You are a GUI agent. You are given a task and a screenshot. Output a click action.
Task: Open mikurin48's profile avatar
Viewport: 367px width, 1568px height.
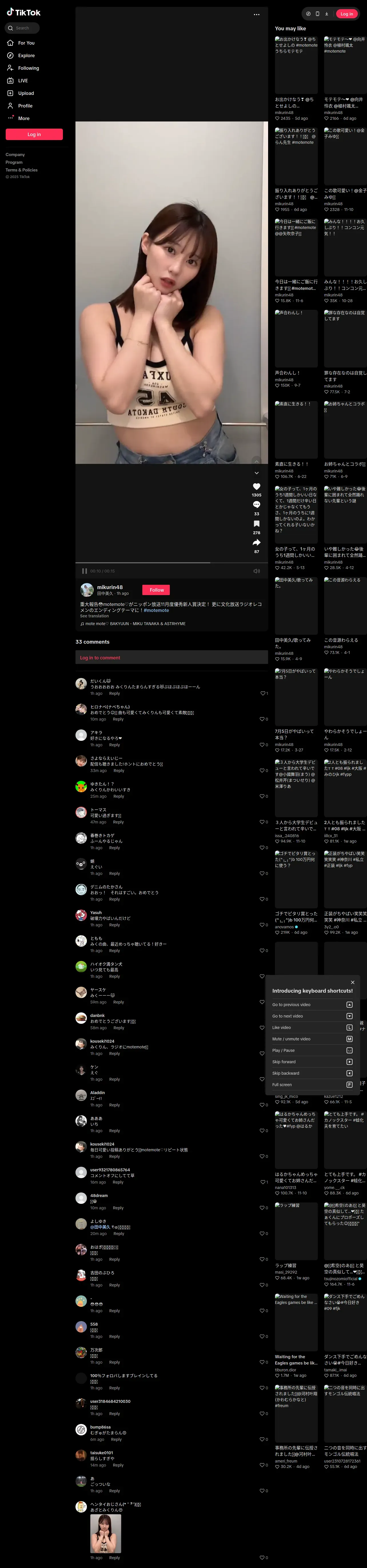click(87, 590)
